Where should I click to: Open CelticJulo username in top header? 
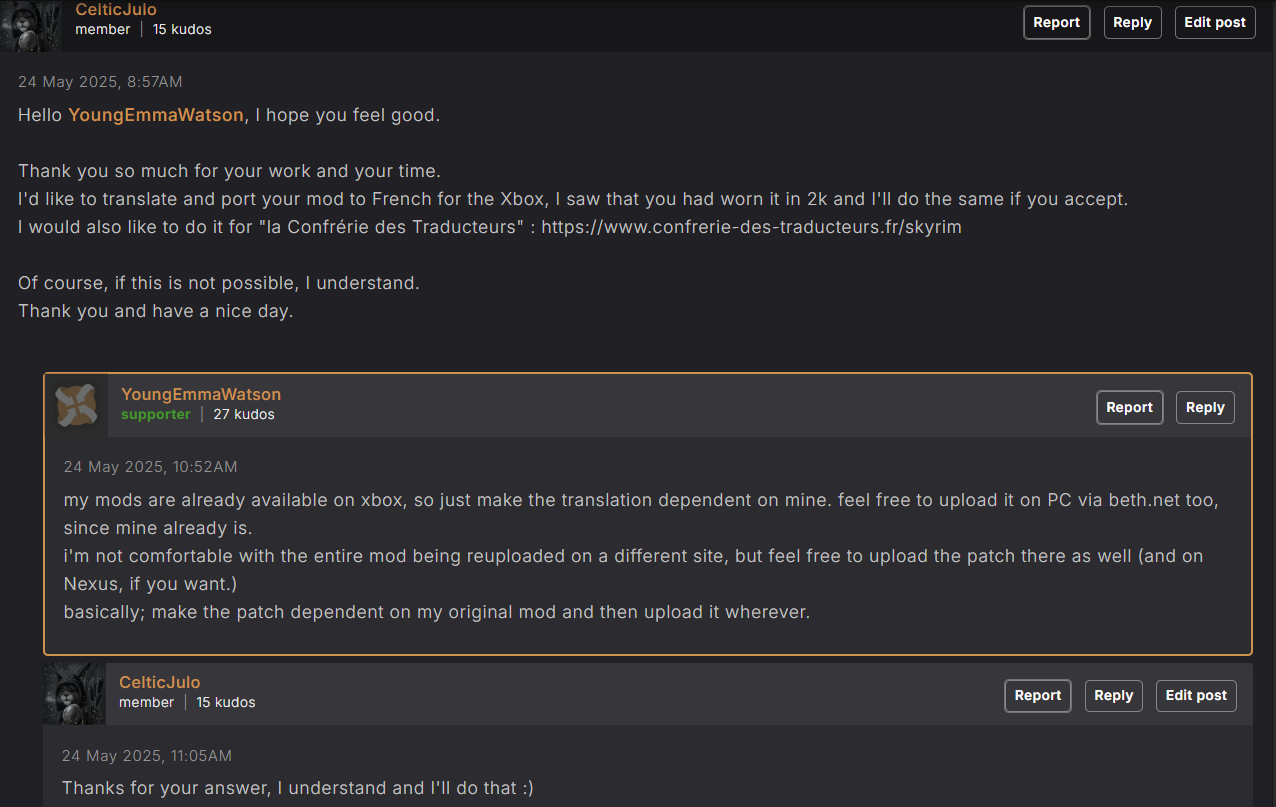(116, 10)
